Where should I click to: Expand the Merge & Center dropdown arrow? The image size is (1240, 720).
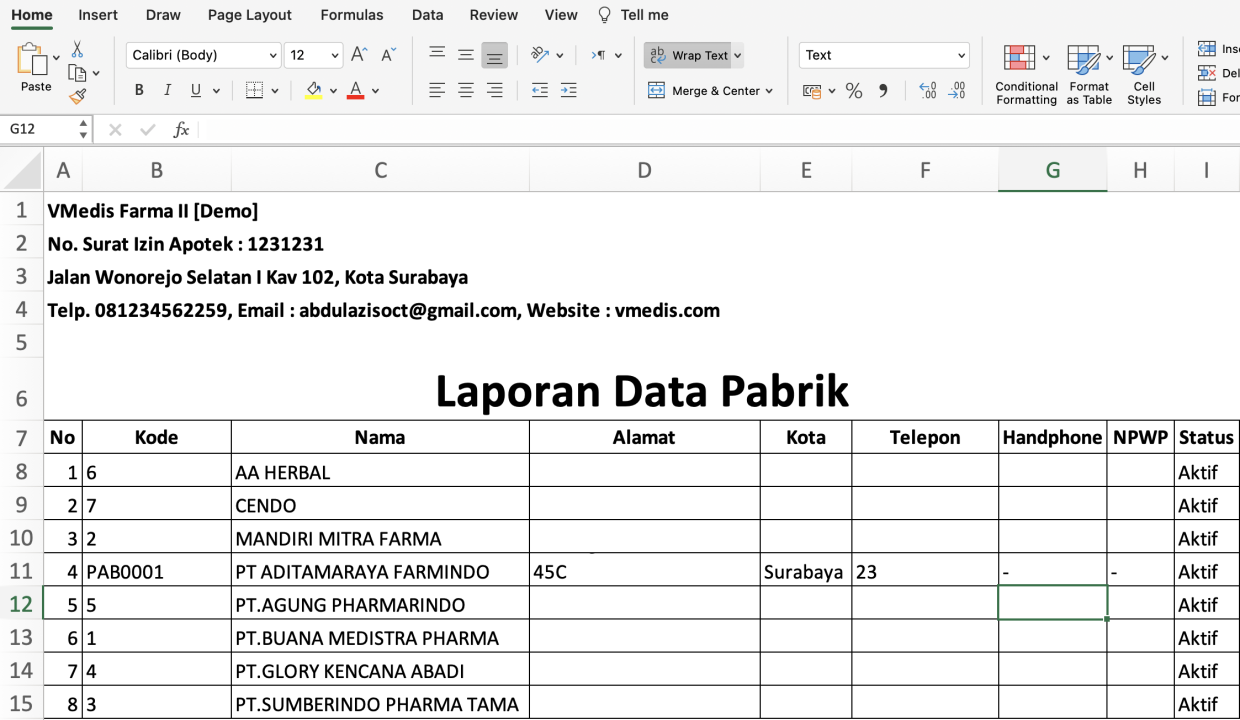769,91
